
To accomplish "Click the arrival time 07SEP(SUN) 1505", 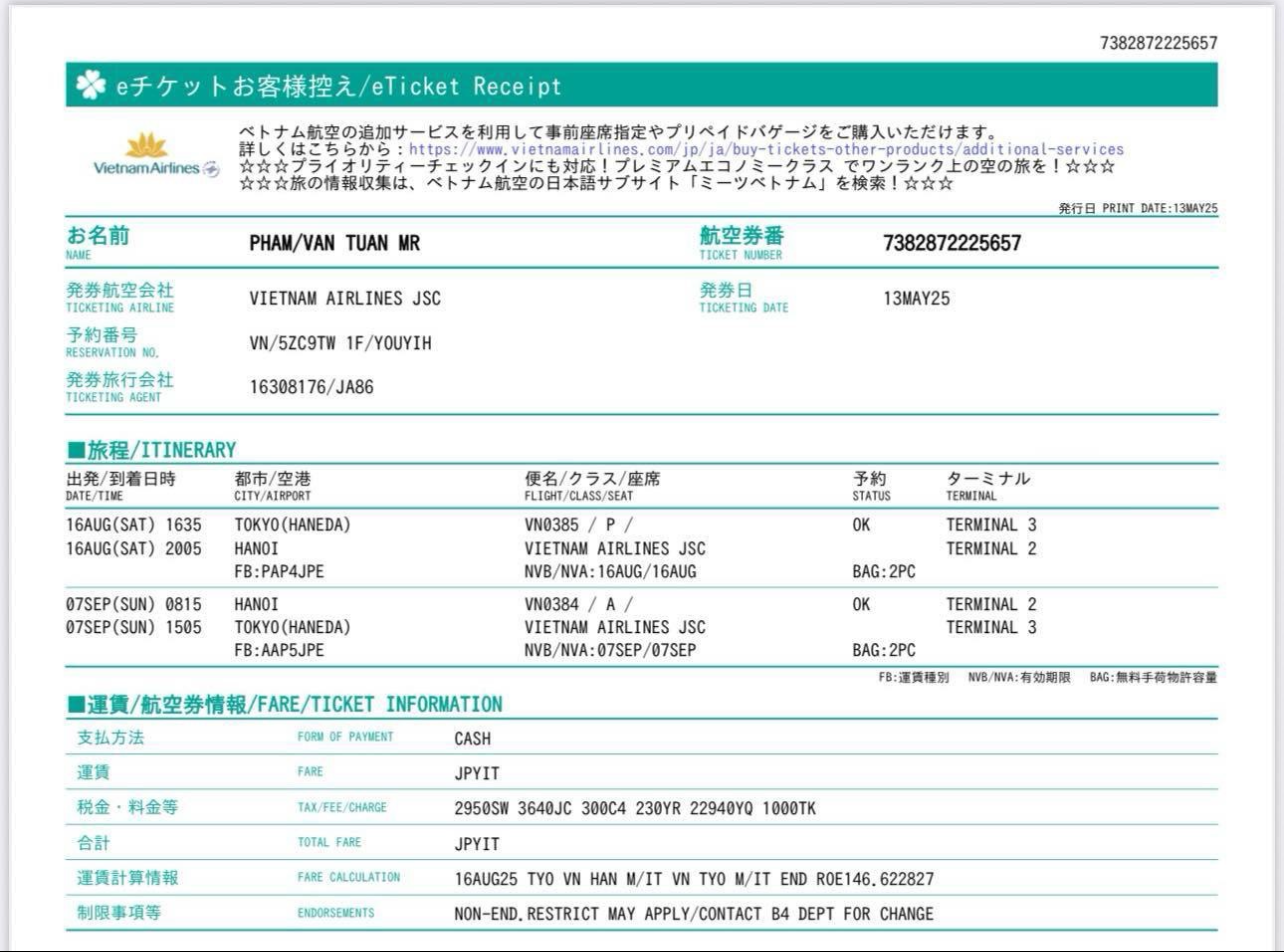I will (133, 628).
